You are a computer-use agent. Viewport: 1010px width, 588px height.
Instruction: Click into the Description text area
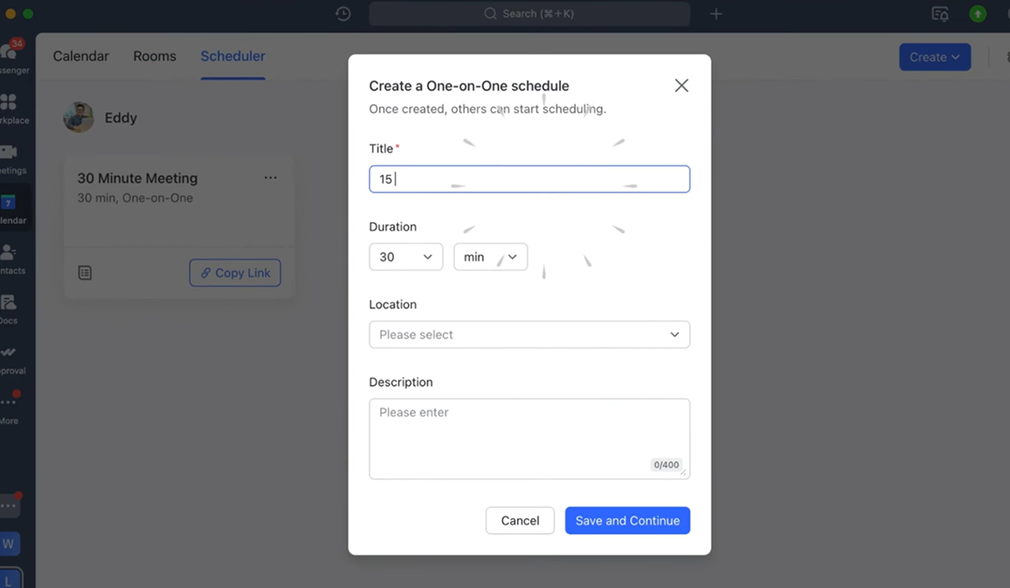click(529, 438)
